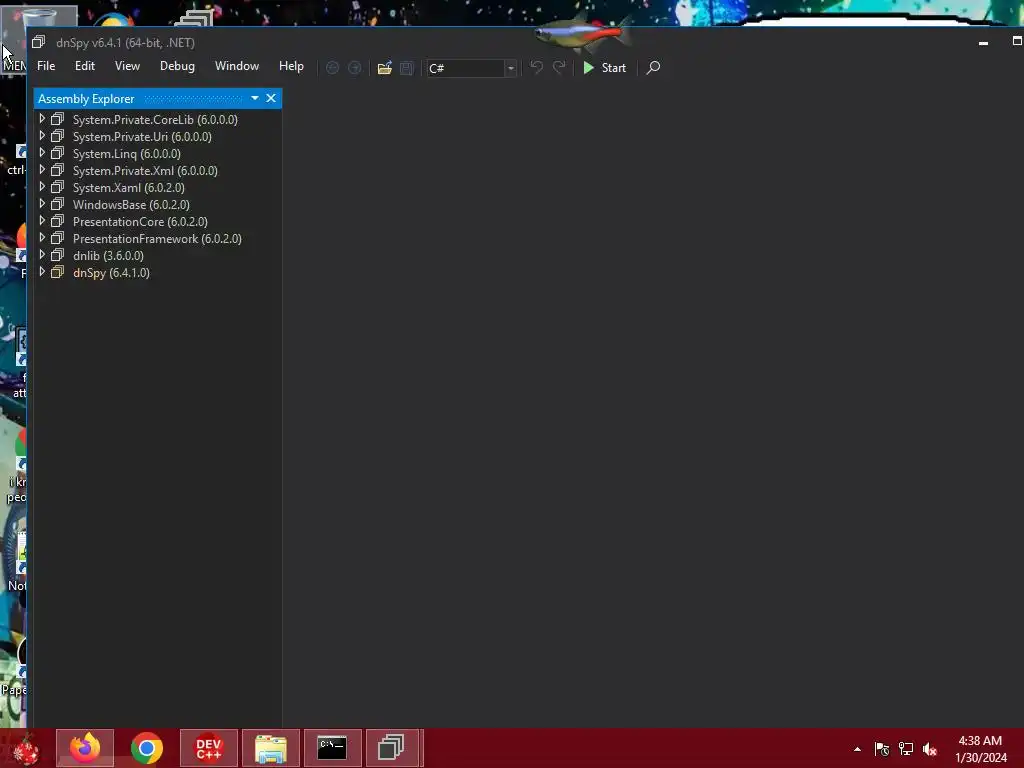
Task: Open File Explorer from the taskbar
Action: pyautogui.click(x=271, y=748)
